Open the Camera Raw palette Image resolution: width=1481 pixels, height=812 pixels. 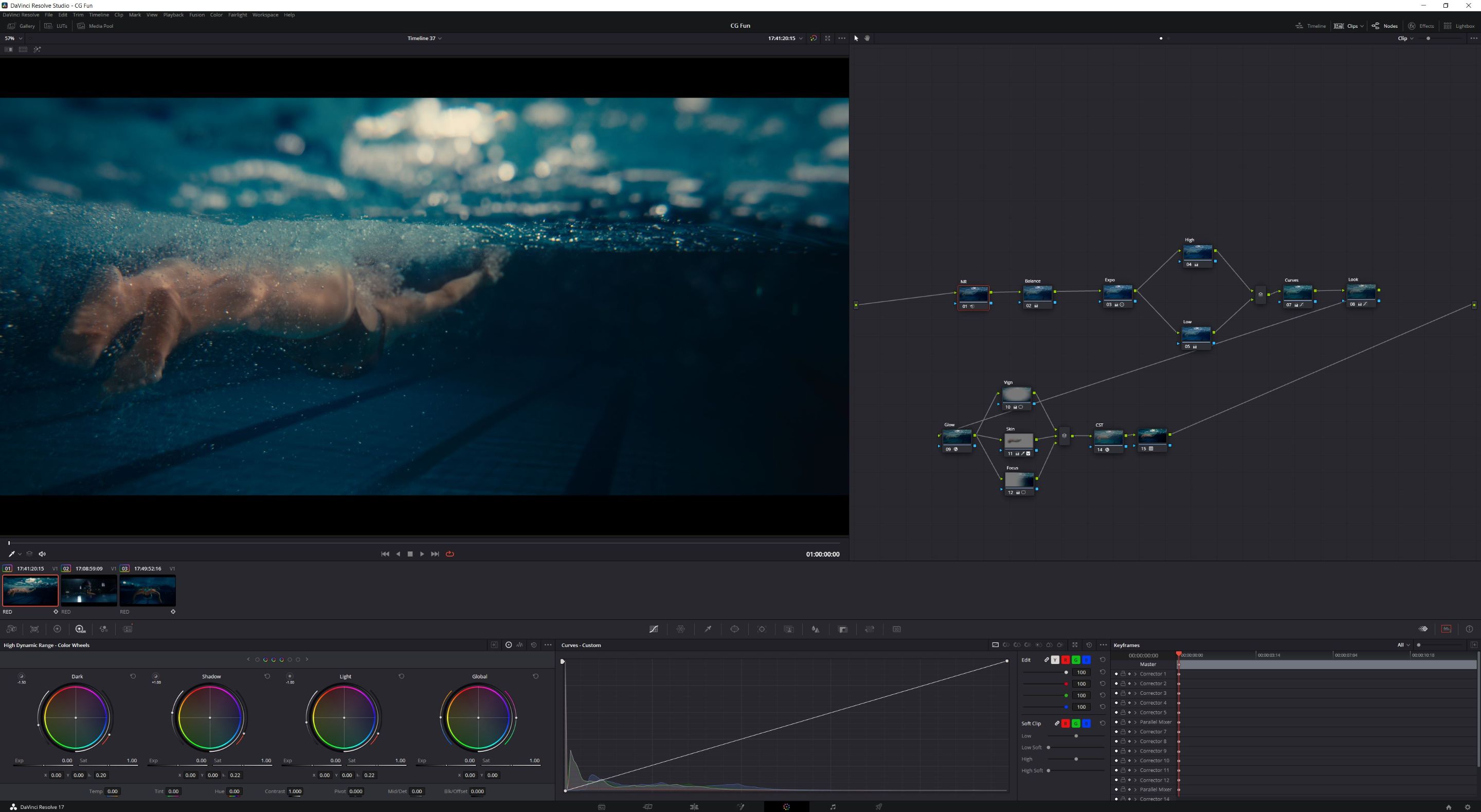pos(11,629)
